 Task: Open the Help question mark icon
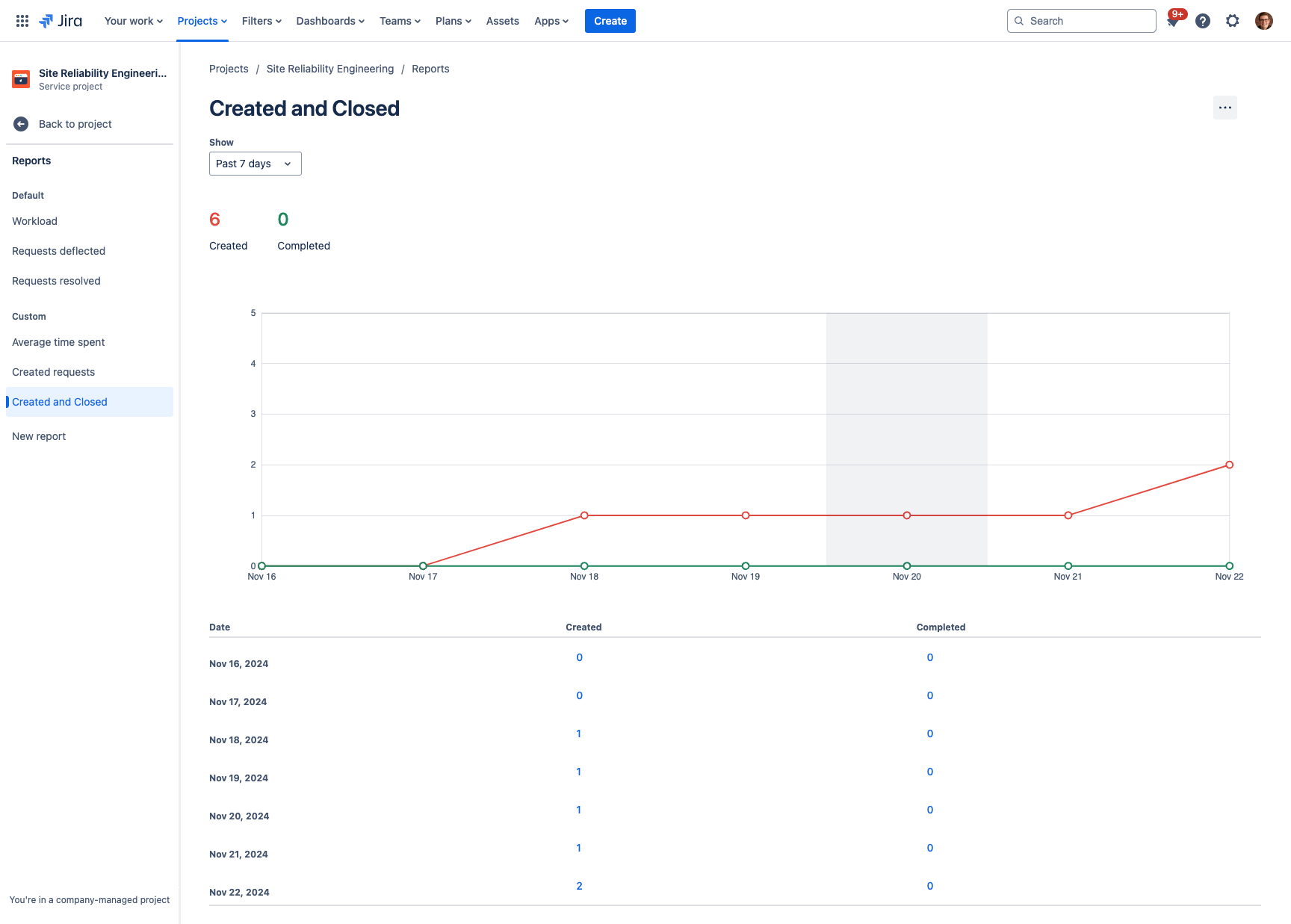click(x=1203, y=21)
